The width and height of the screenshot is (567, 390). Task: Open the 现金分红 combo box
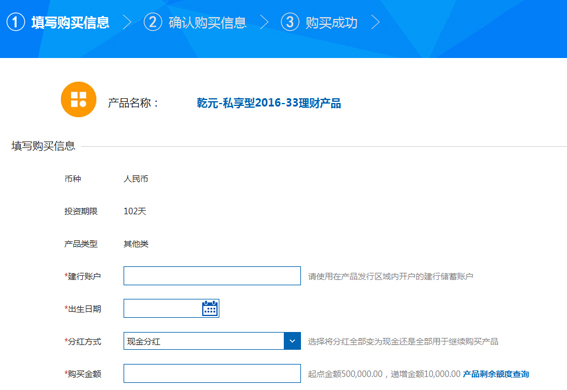click(x=212, y=341)
